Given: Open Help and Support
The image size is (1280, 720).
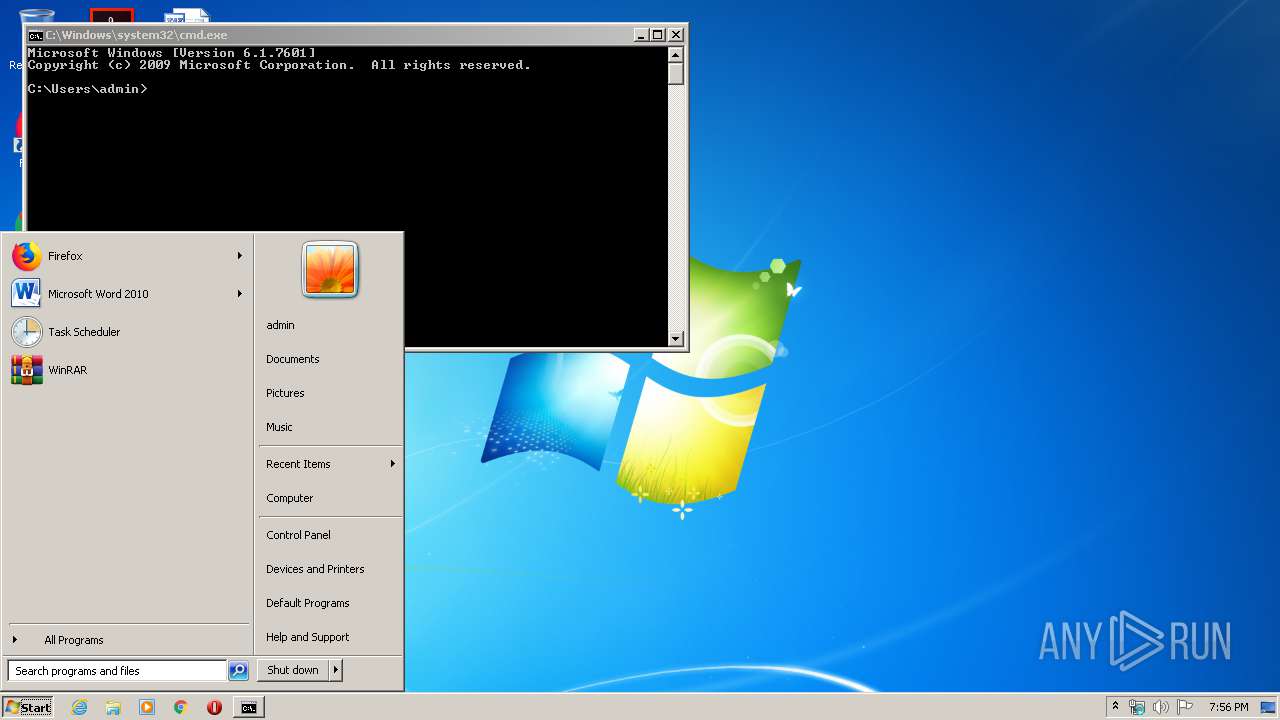Looking at the screenshot, I should point(330,637).
